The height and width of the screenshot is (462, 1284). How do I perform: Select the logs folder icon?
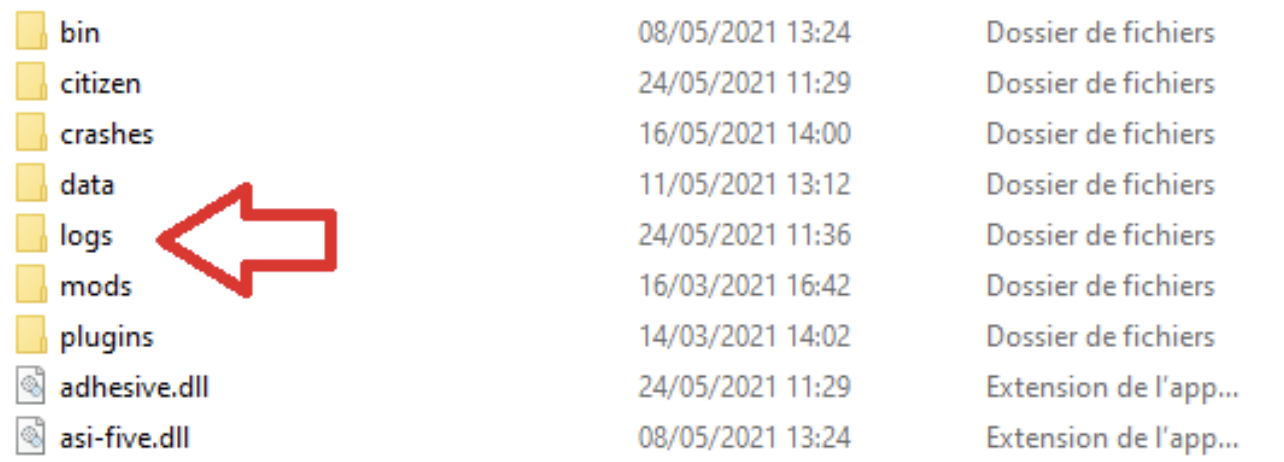click(x=31, y=236)
